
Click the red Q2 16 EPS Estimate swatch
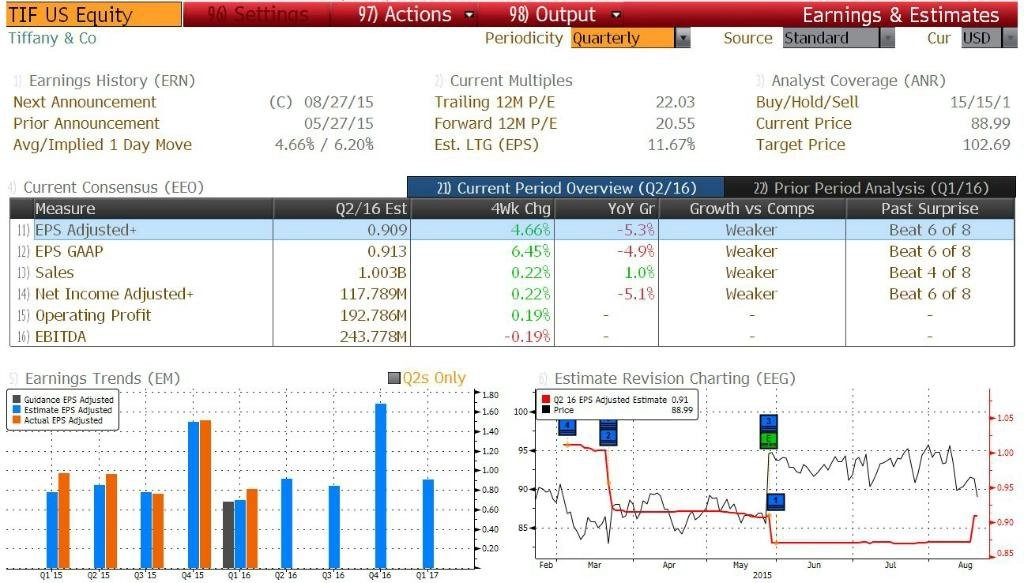click(x=546, y=400)
